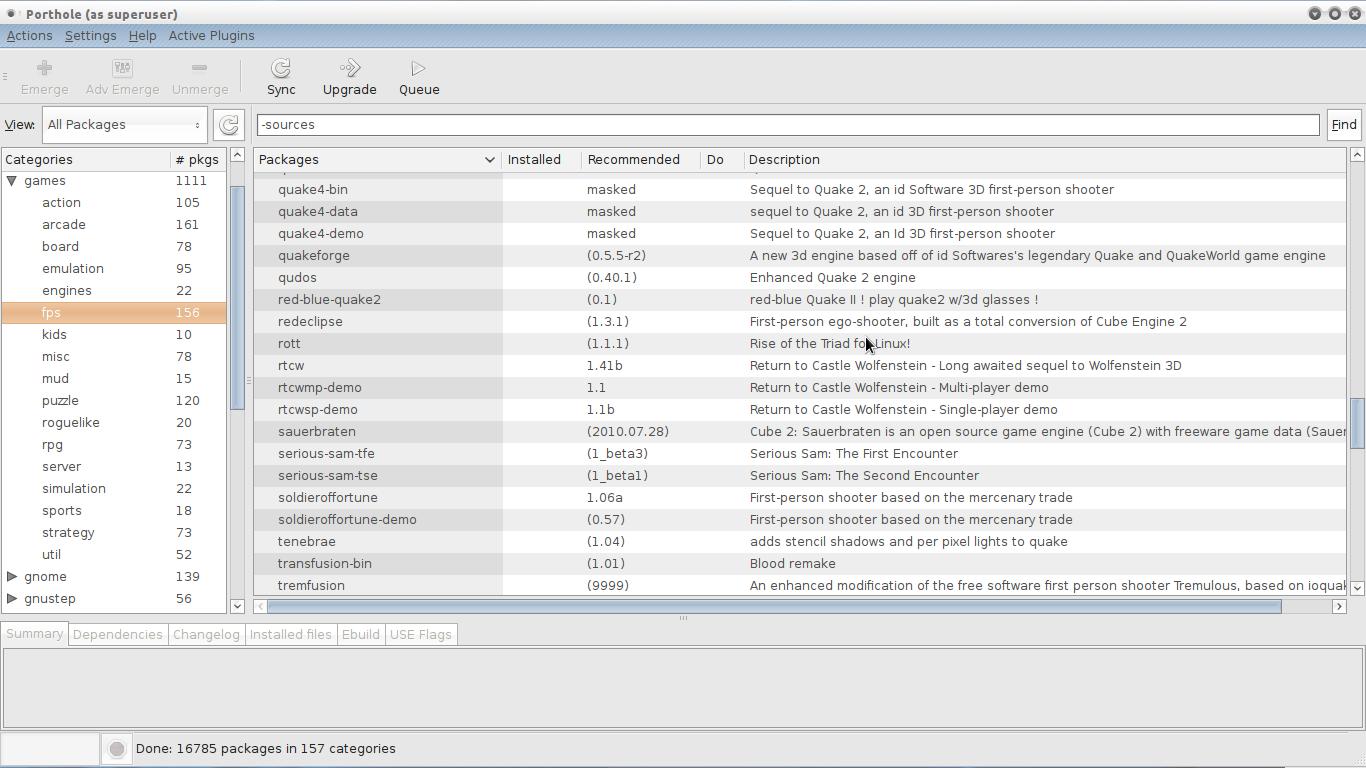Image resolution: width=1366 pixels, height=768 pixels.
Task: Click the package list horizontal scrollbar thumb
Action: coord(774,606)
